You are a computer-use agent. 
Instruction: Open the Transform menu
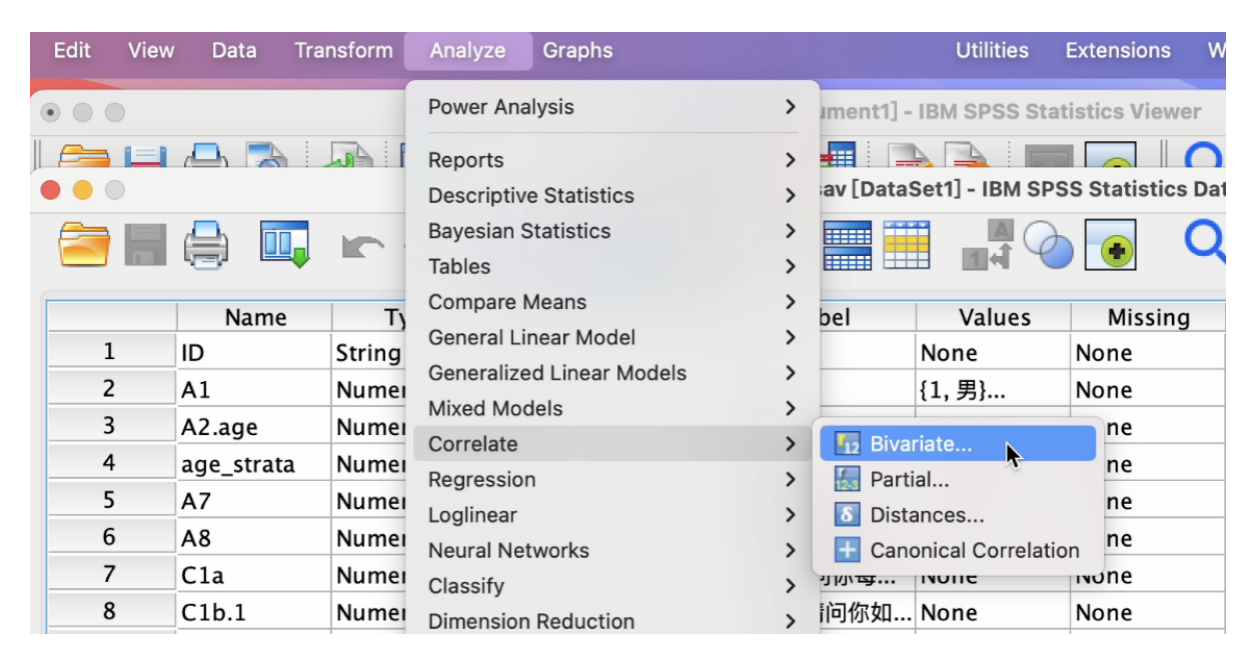pos(343,50)
